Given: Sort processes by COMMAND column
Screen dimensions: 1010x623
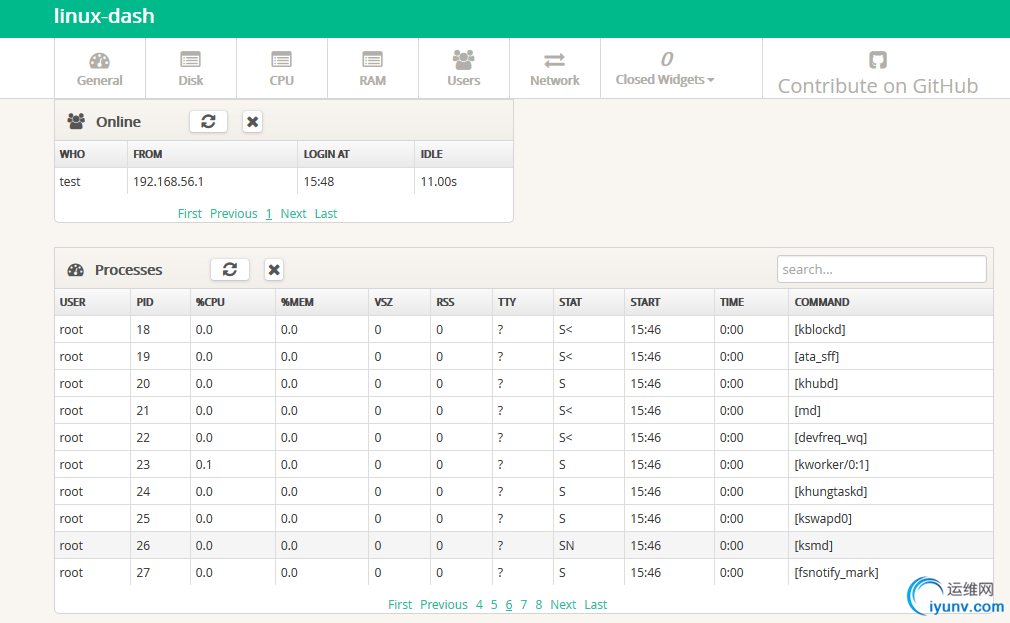Looking at the screenshot, I should [891, 302].
